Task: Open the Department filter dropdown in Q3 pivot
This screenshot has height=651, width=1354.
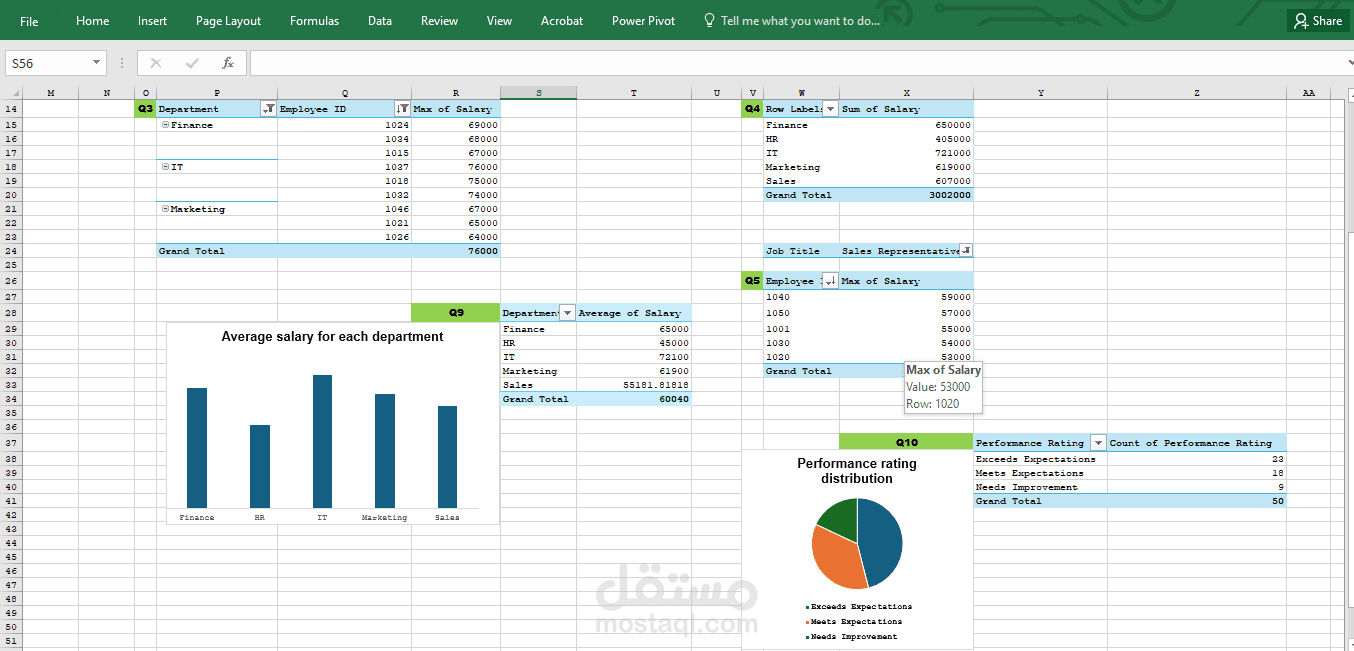Action: coord(268,109)
